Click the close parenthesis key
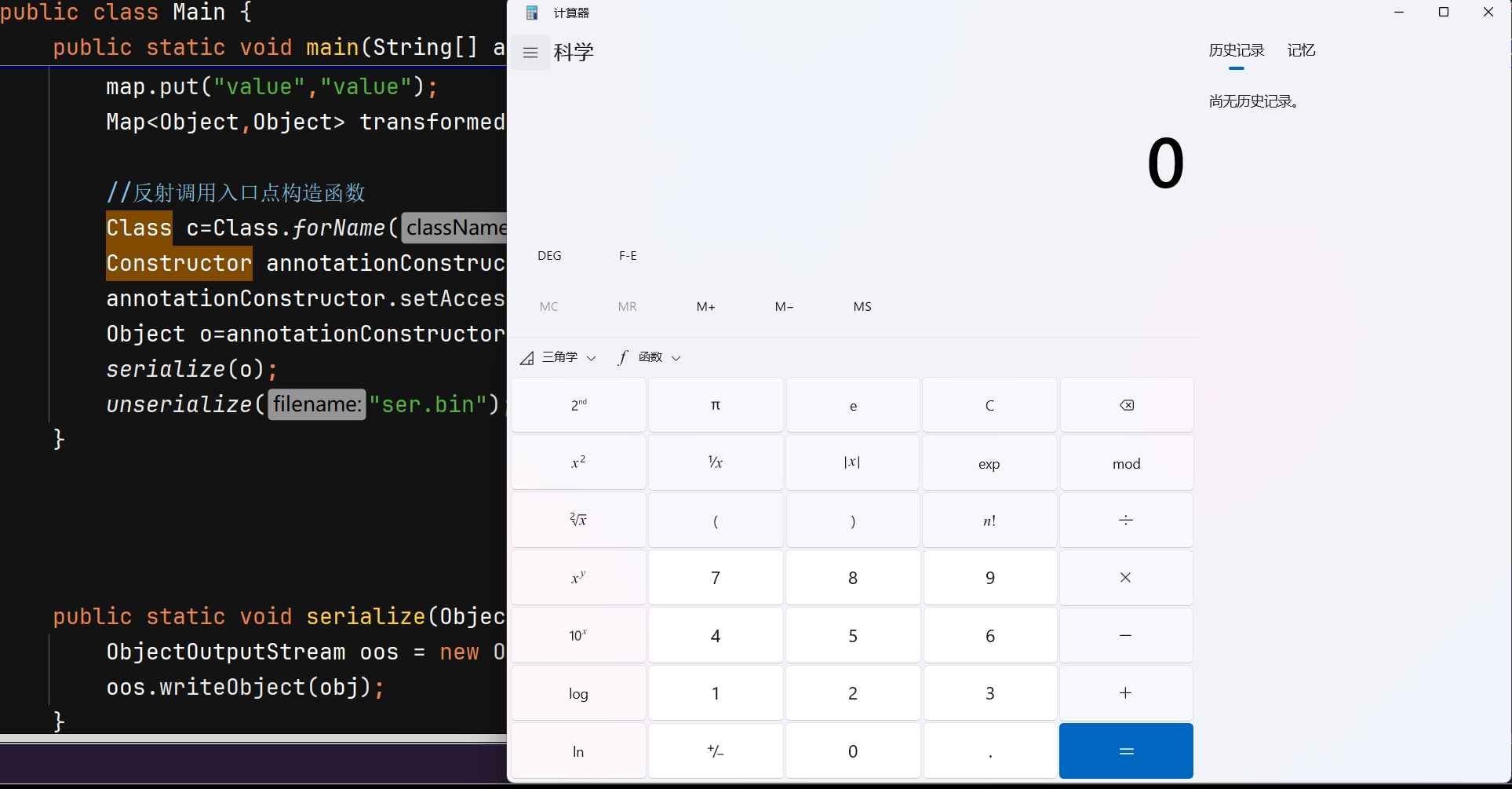 coord(852,521)
